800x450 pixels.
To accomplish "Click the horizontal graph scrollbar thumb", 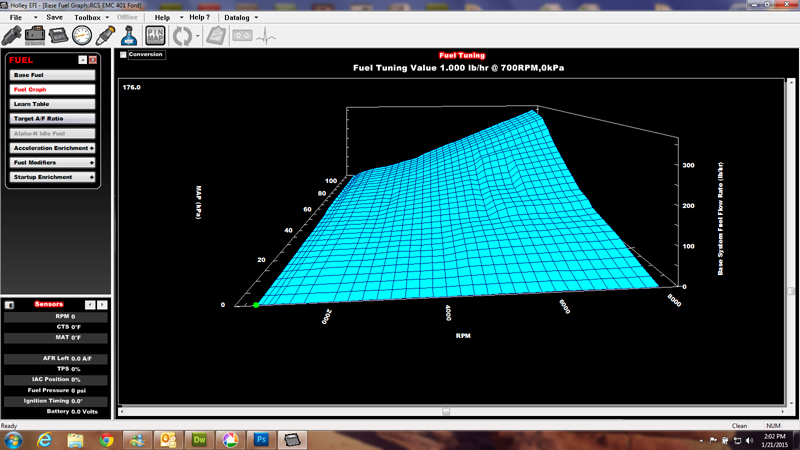I will tap(446, 411).
